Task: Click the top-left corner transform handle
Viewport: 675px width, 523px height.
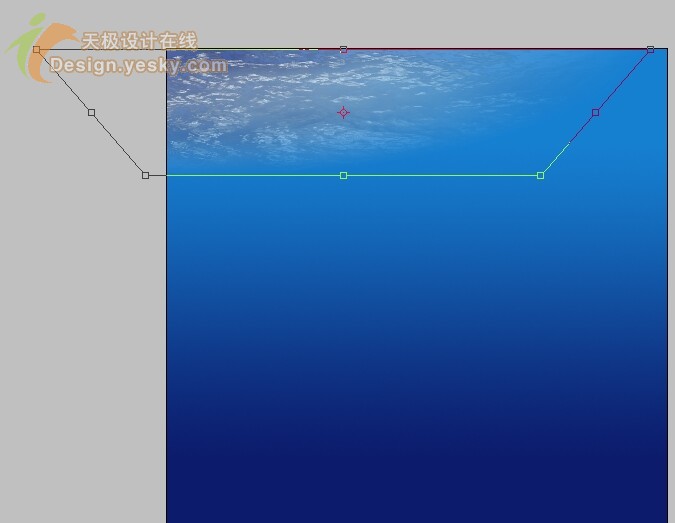Action: tap(37, 50)
